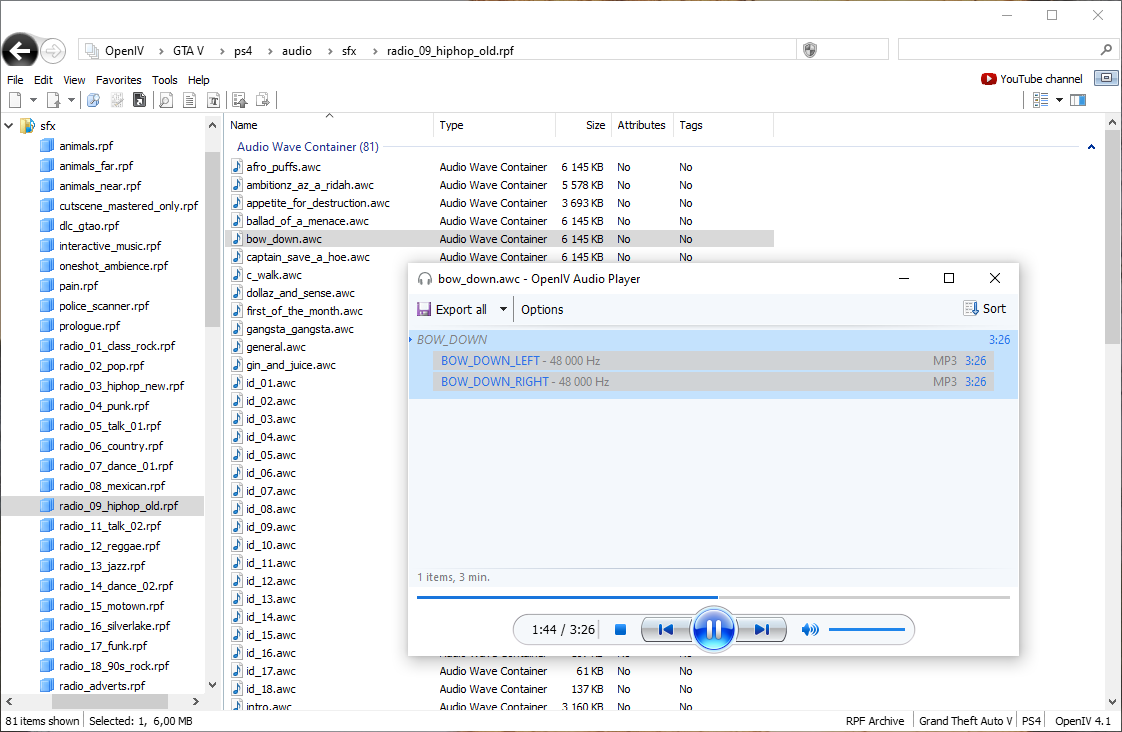Image resolution: width=1122 pixels, height=732 pixels.
Task: Collapse the sfx tree node
Action: tap(9, 126)
